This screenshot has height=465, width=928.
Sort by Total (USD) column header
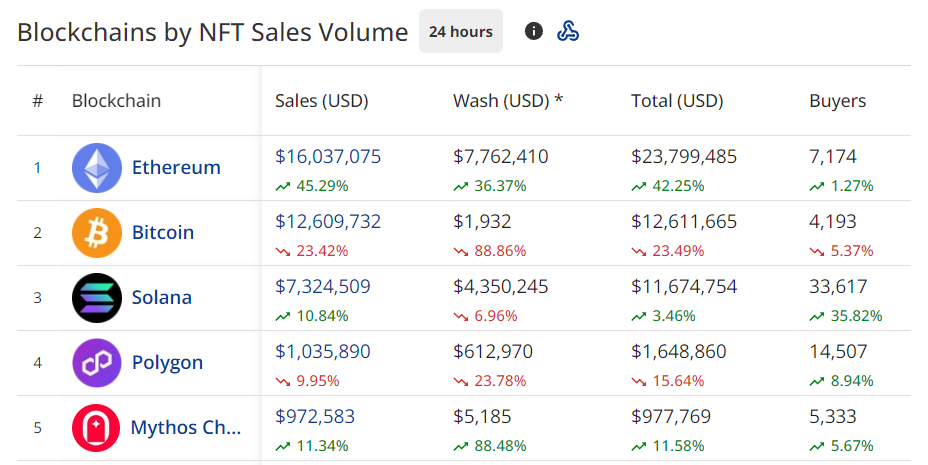click(677, 101)
